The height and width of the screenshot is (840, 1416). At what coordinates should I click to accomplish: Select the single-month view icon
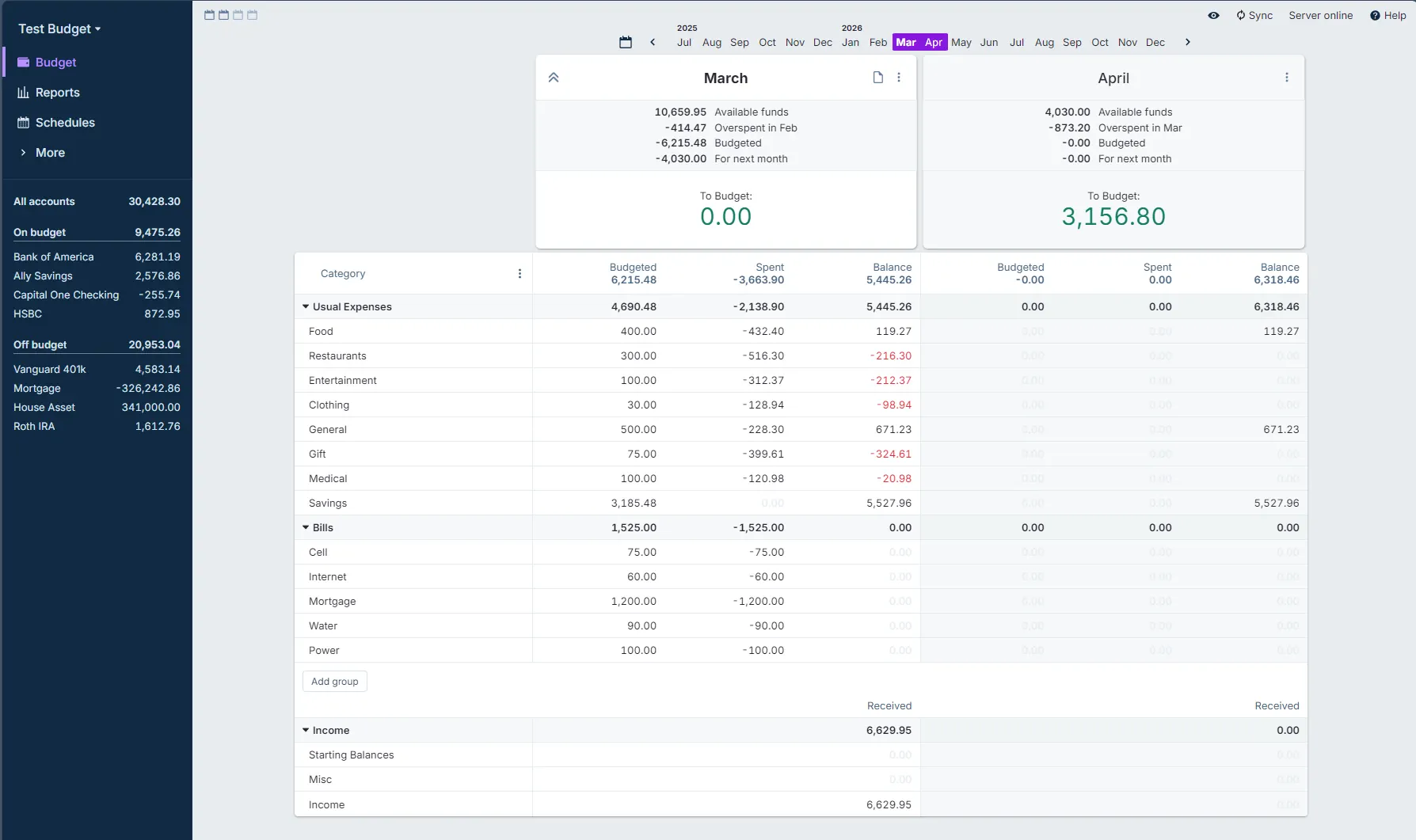[209, 15]
